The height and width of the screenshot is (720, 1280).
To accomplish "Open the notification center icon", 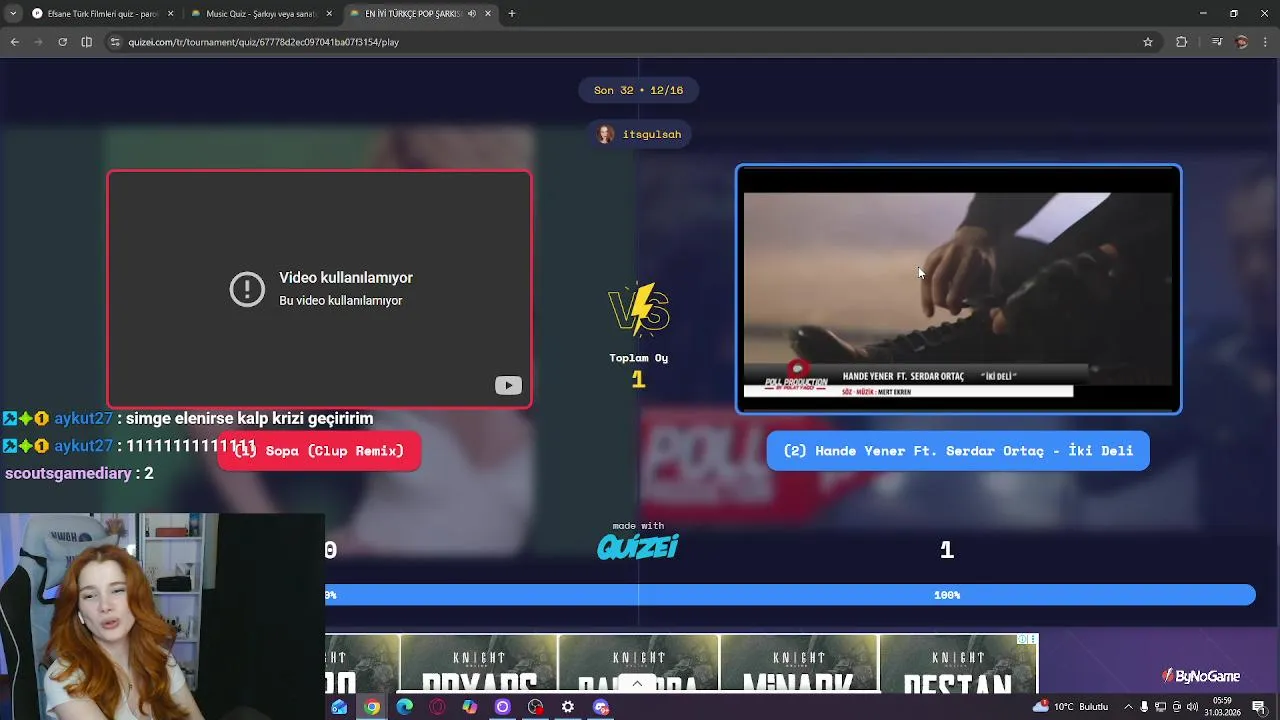I will point(1259,707).
